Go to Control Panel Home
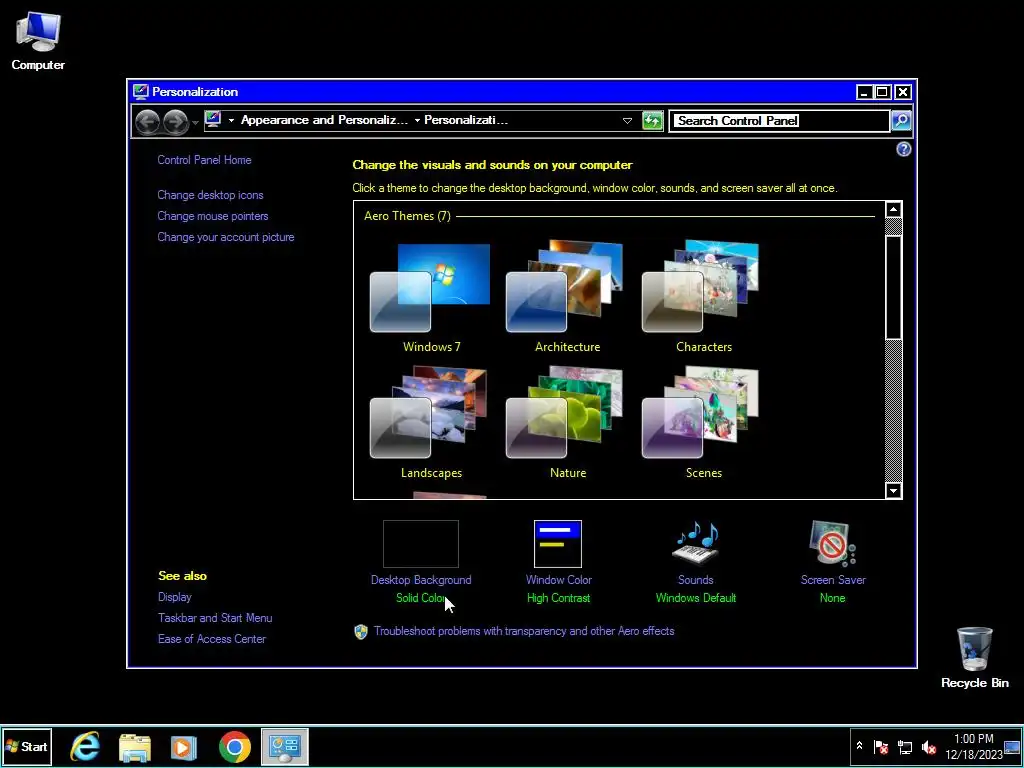Screen dimensions: 1024x768 (204, 160)
